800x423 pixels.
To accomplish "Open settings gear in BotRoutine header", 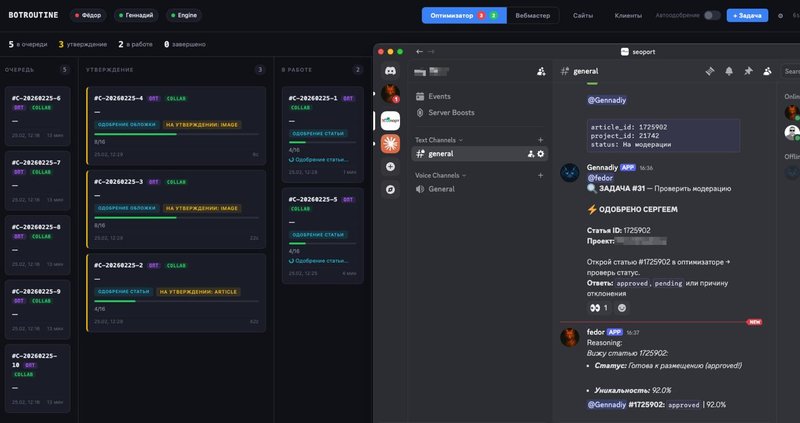I will point(780,16).
